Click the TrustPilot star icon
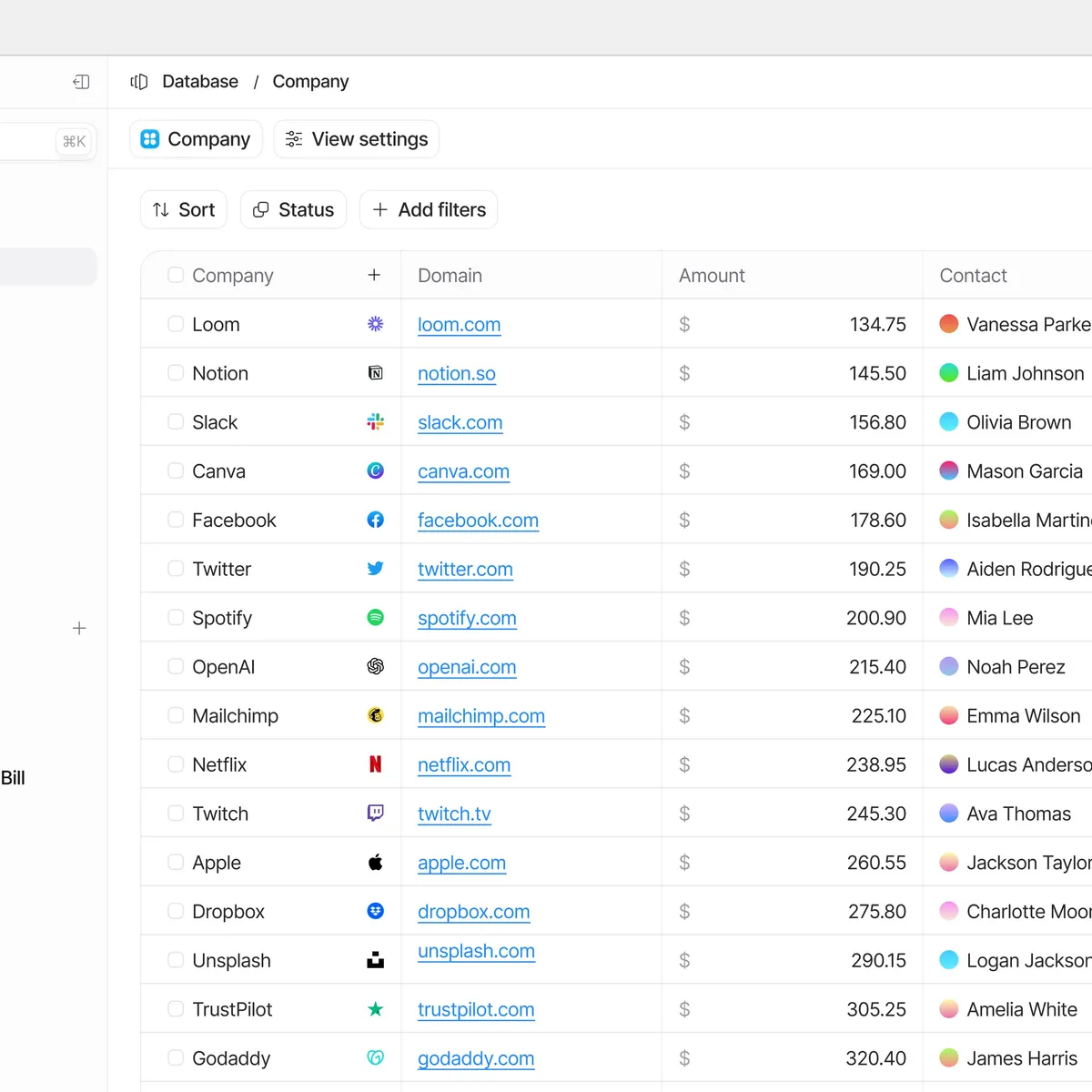 pyautogui.click(x=375, y=1009)
